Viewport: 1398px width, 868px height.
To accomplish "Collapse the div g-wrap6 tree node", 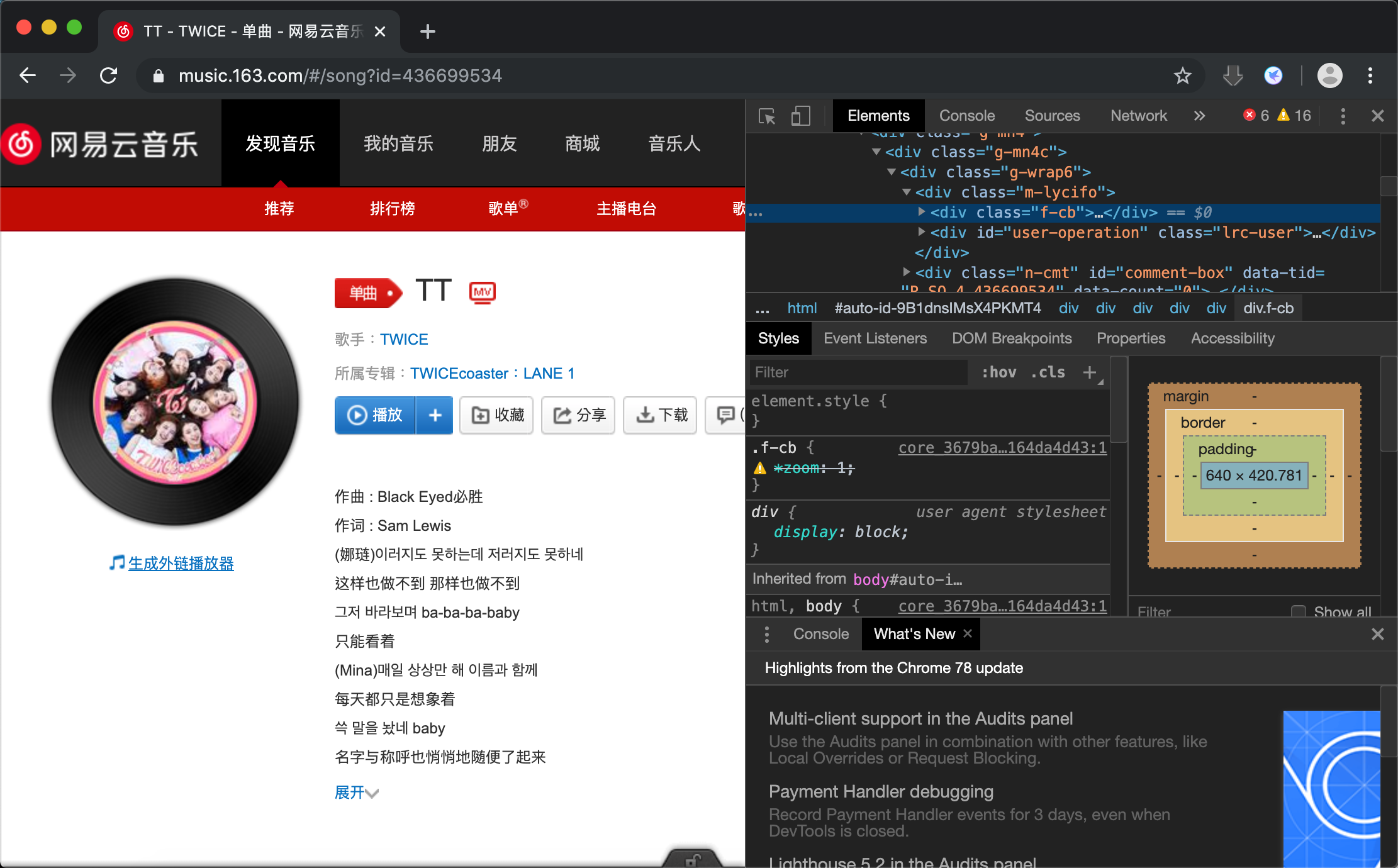I will click(892, 172).
